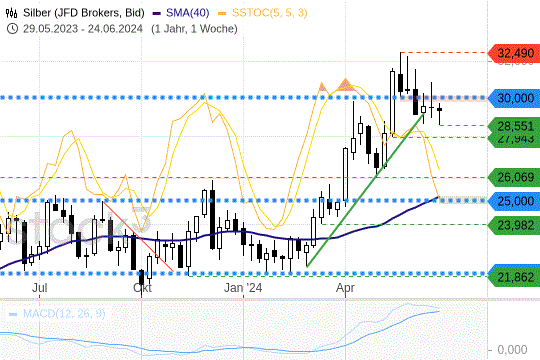Click the Jan '24 time axis label
This screenshot has width=540, height=360.
click(x=243, y=288)
